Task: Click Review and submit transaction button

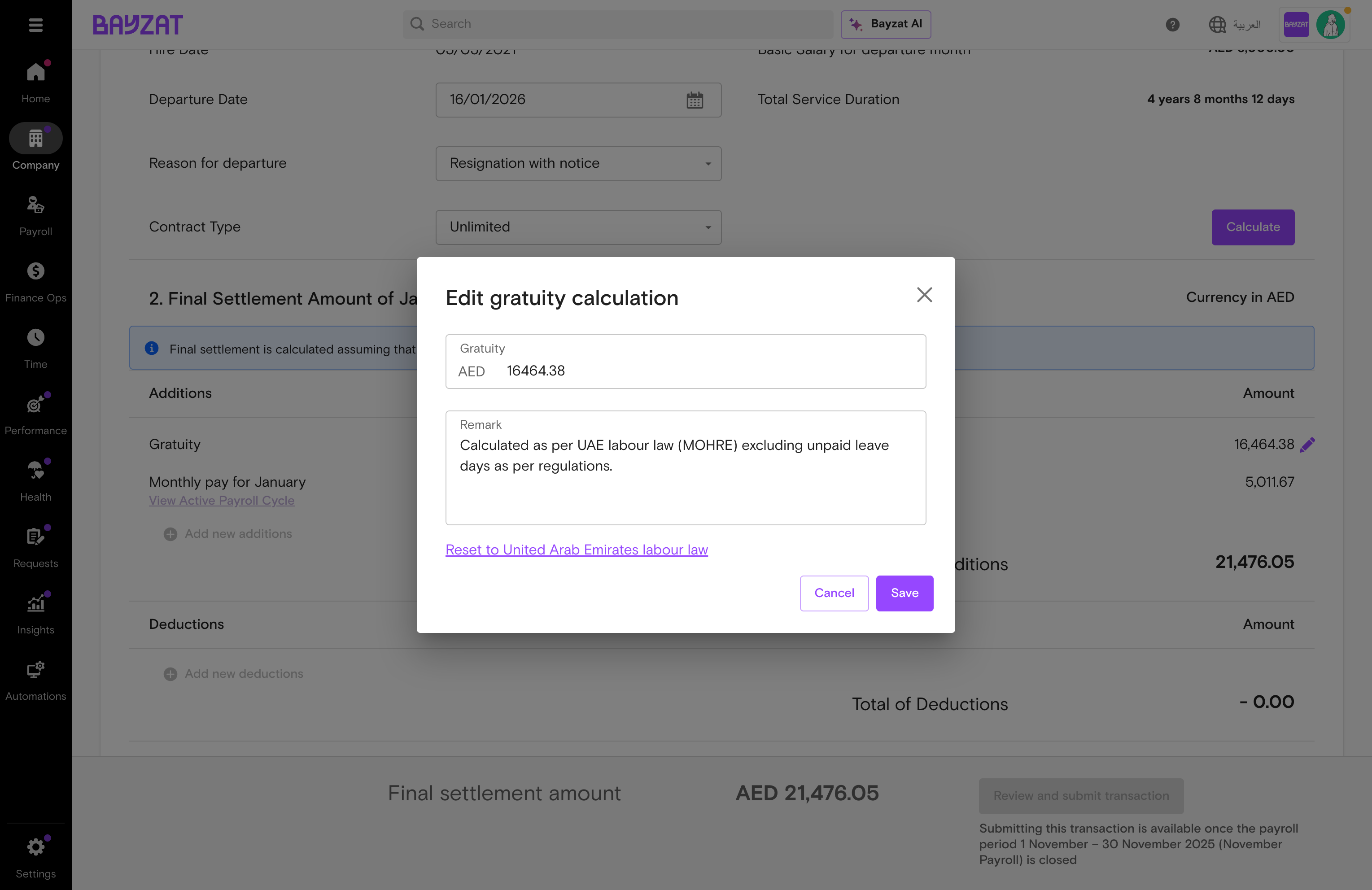Action: pos(1081,796)
